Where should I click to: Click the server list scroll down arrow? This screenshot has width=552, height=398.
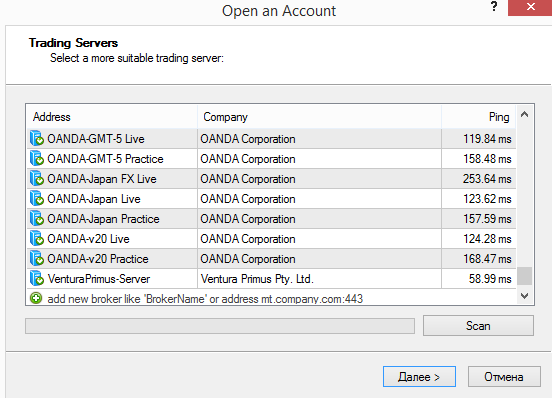pos(524,296)
